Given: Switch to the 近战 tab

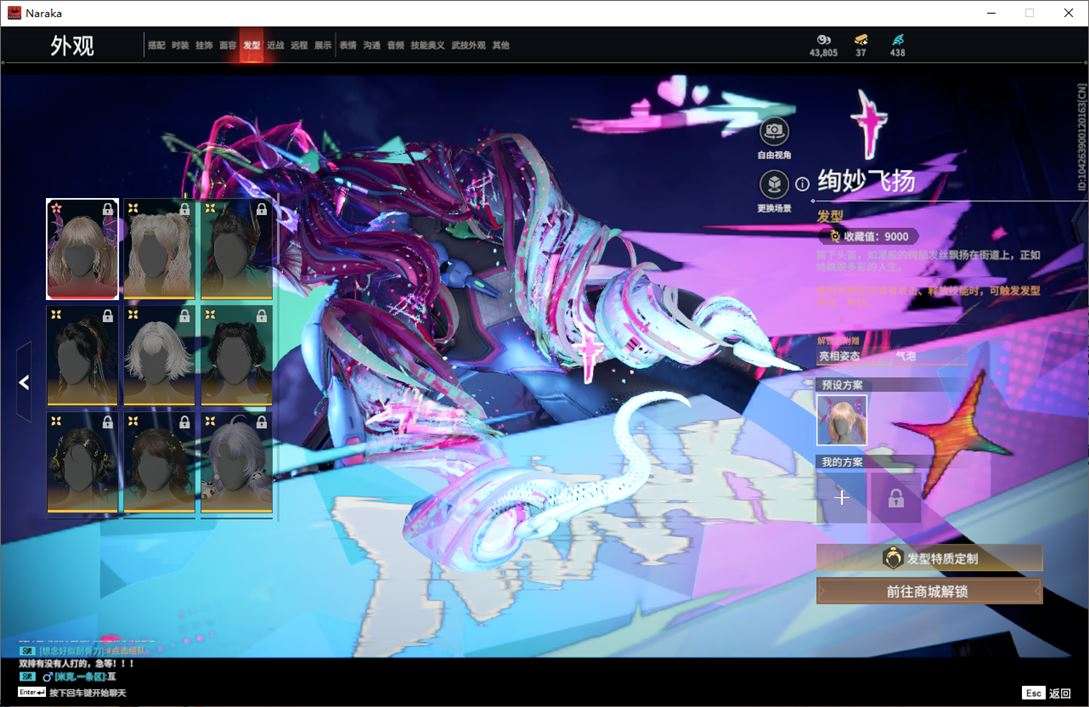Looking at the screenshot, I should [x=275, y=45].
